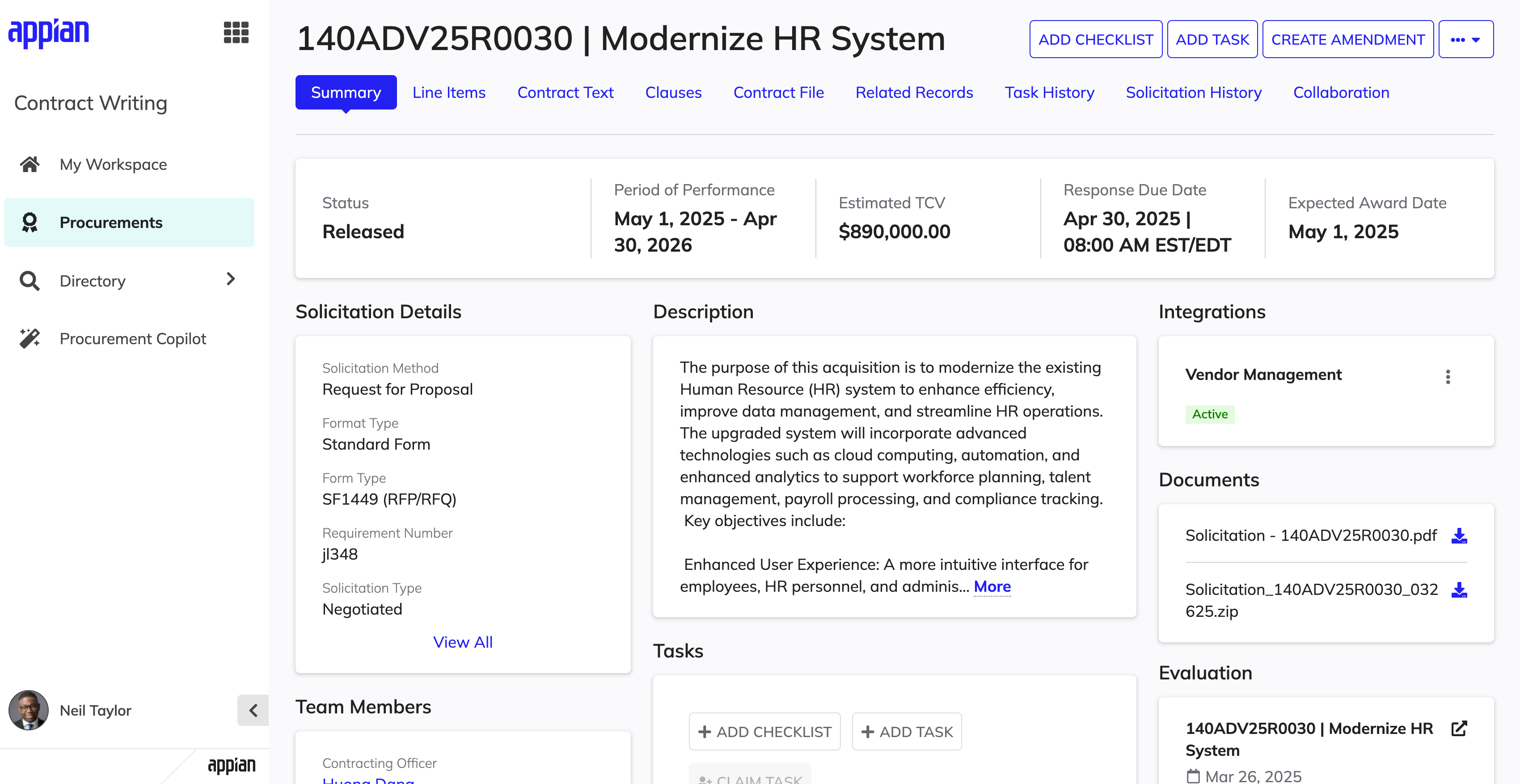The image size is (1520, 784).
Task: Expand the Directory submenu chevron
Action: point(231,279)
